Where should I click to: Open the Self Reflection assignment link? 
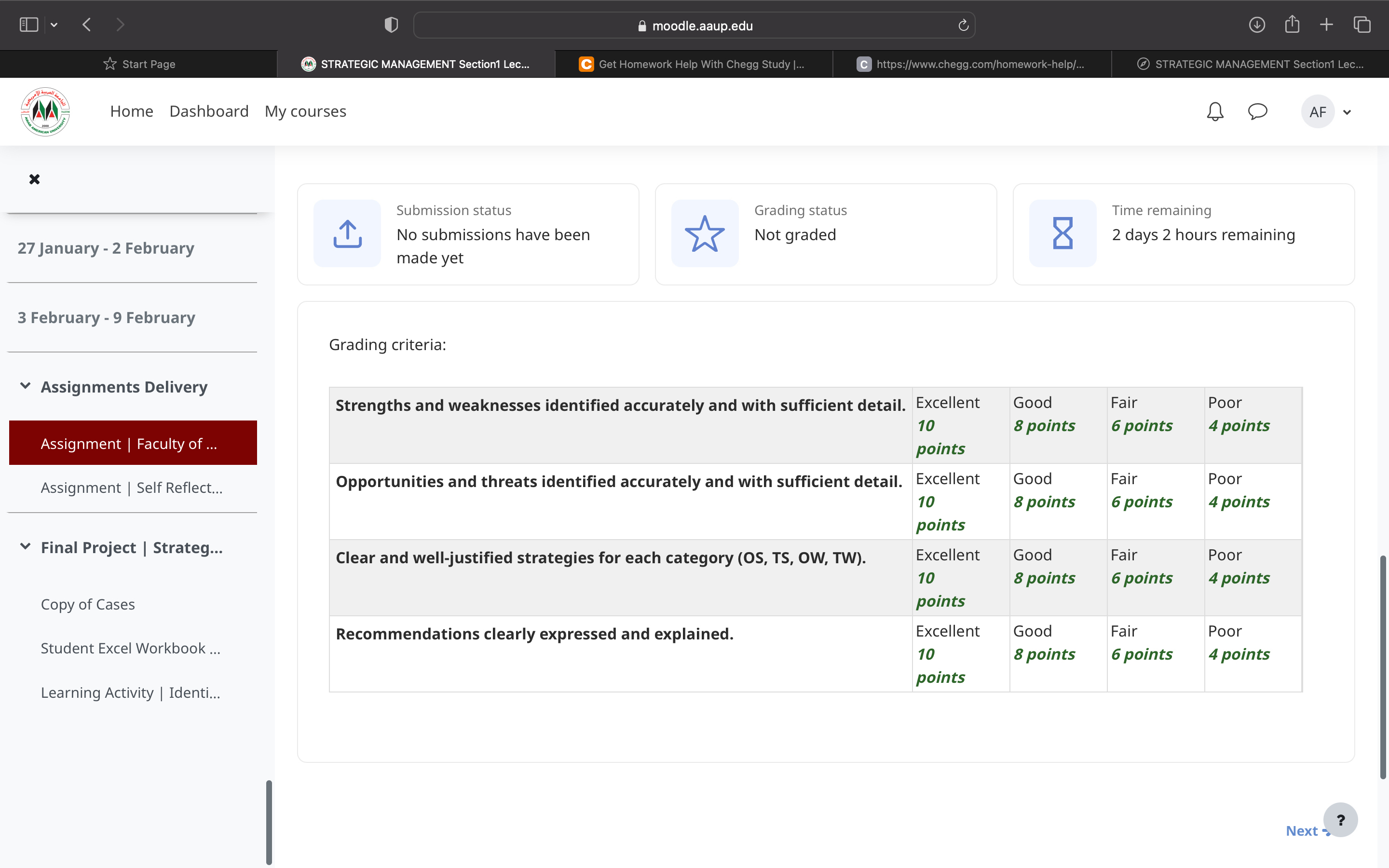(132, 488)
